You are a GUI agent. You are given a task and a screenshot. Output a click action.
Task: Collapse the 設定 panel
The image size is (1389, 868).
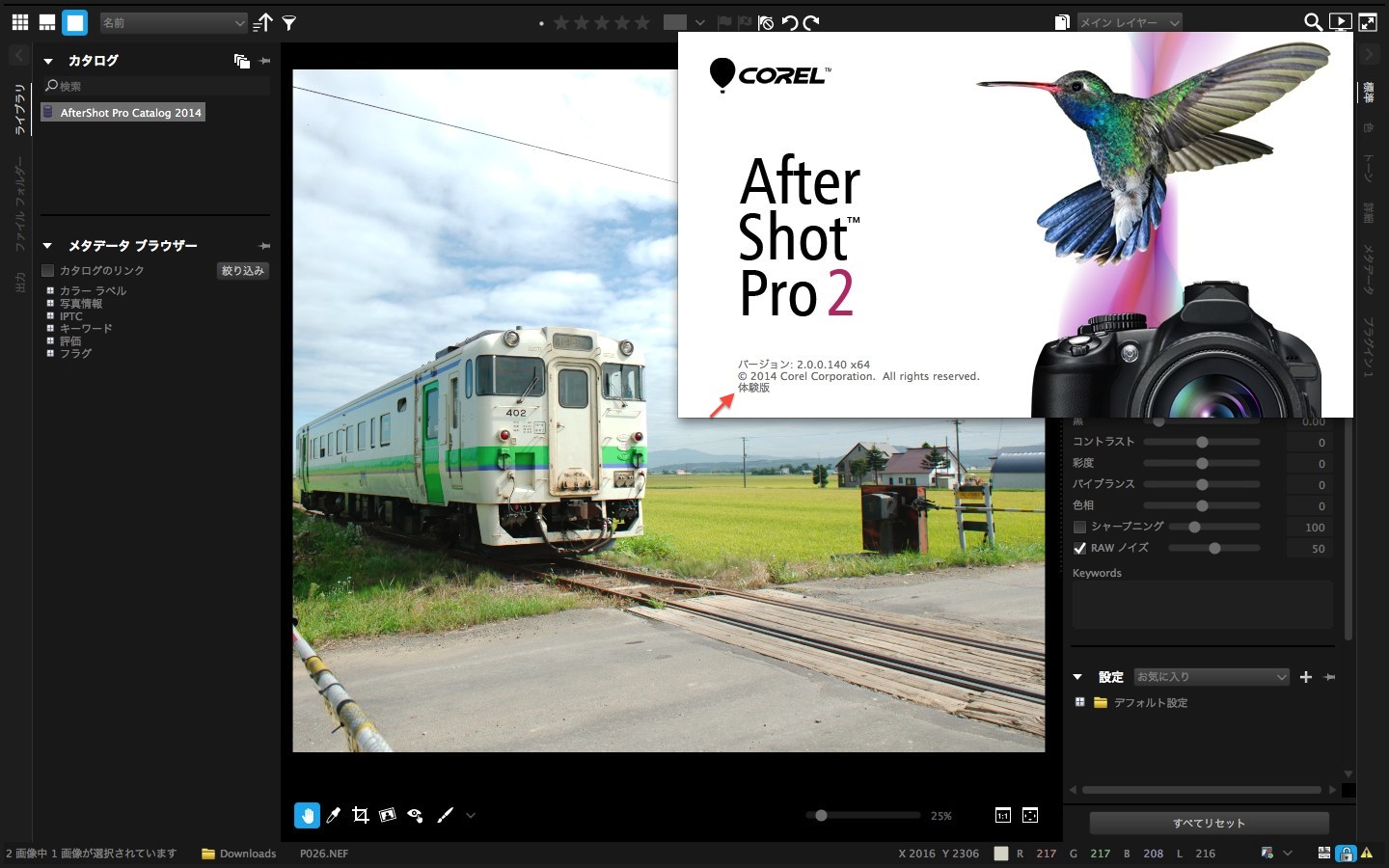point(1077,677)
